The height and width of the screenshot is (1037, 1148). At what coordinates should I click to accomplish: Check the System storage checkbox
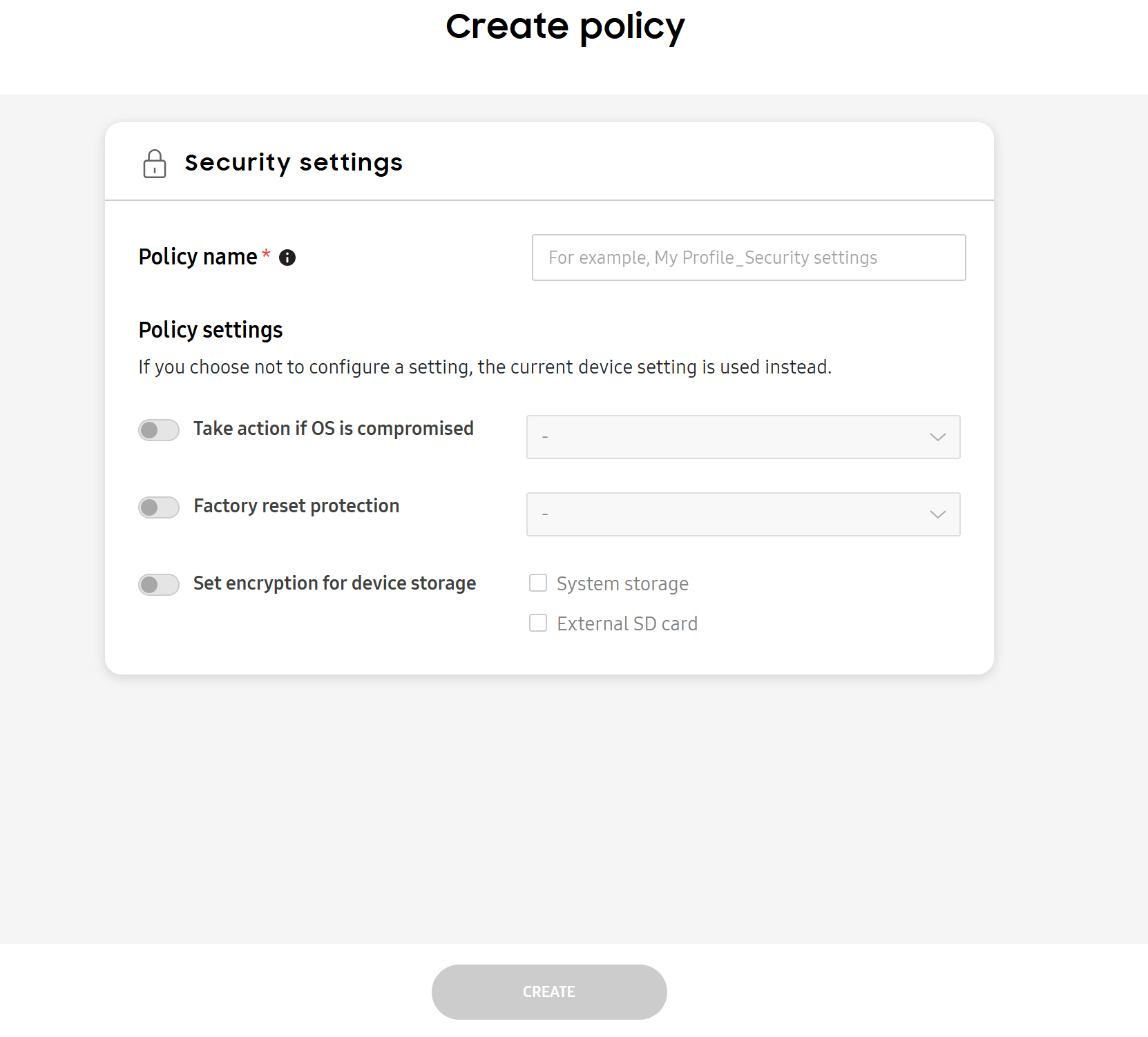(538, 583)
